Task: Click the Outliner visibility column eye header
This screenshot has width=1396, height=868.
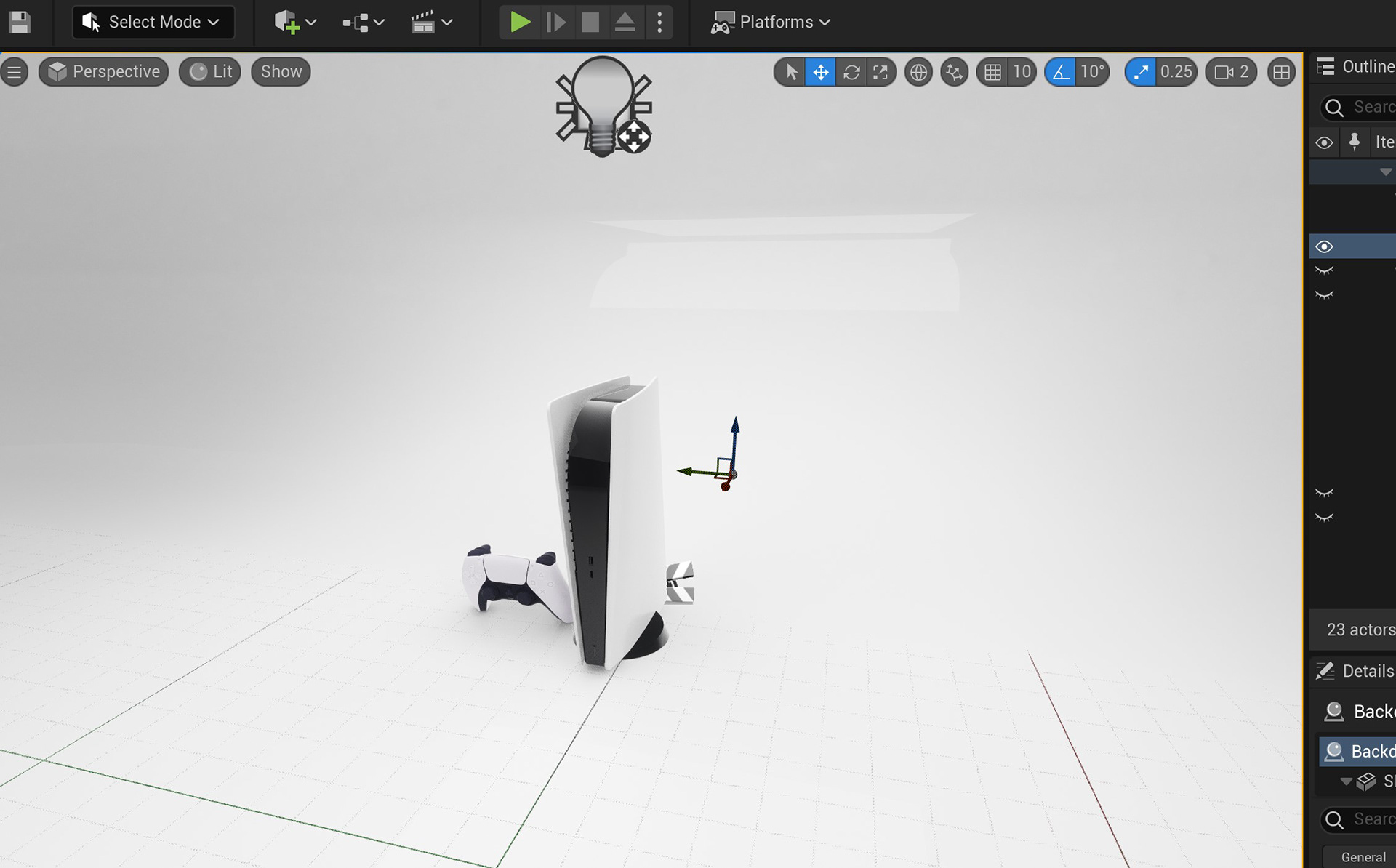Action: (1324, 142)
